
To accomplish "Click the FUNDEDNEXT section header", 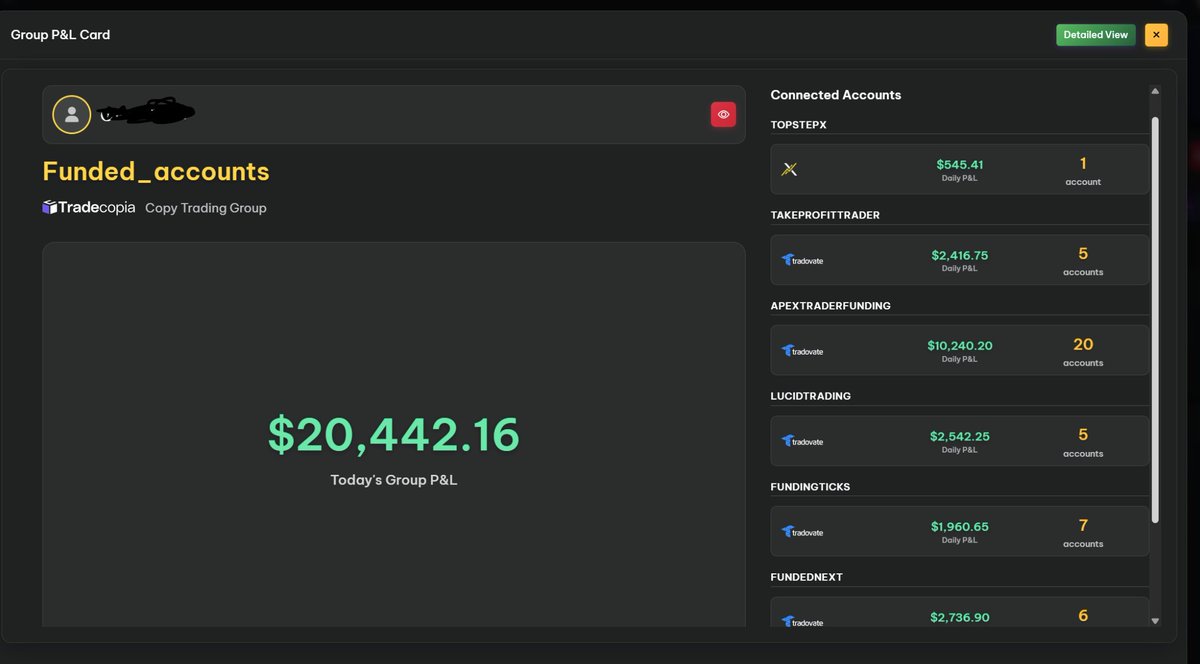I will (x=806, y=577).
